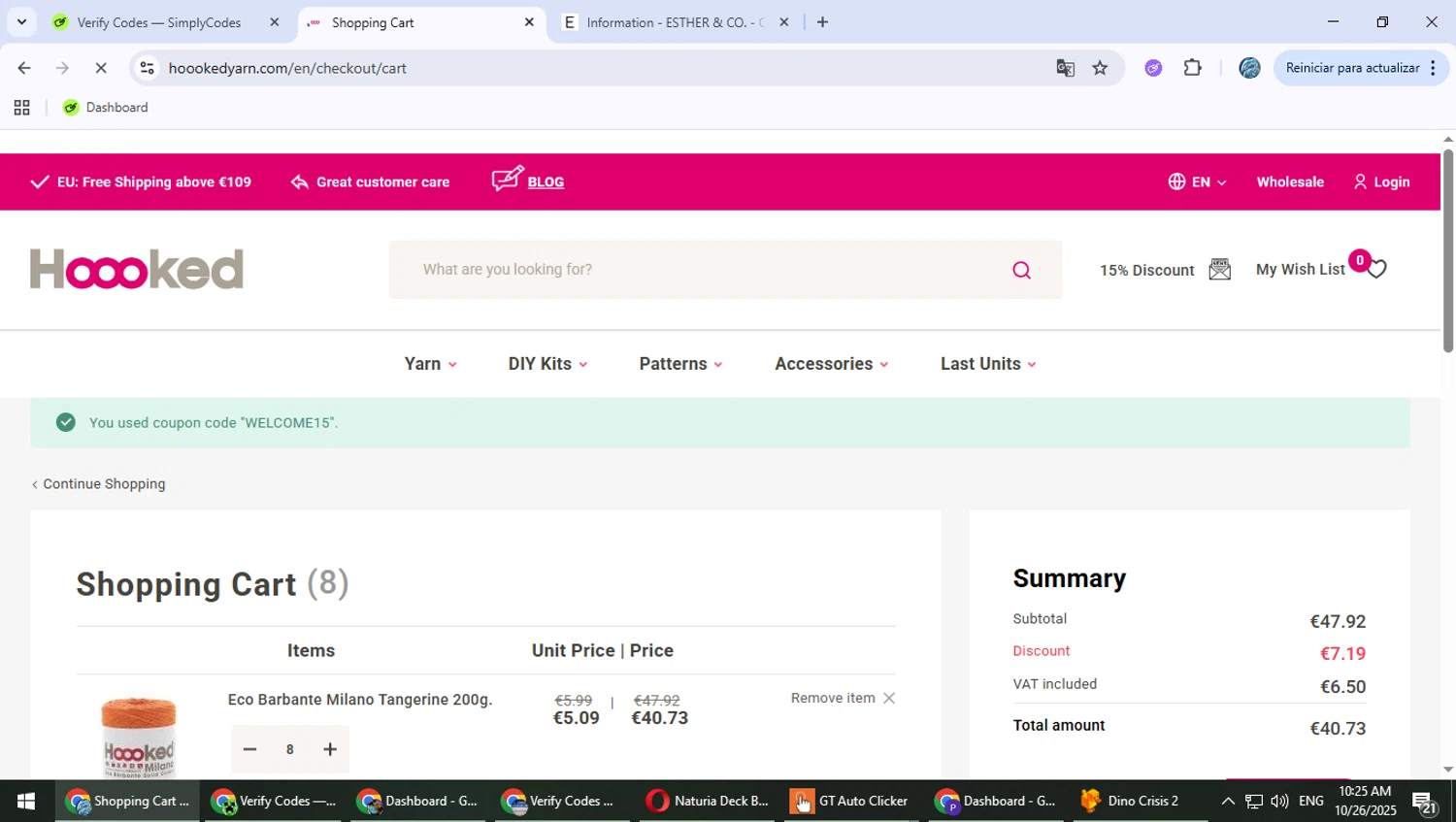Expand the Yarn menu
This screenshot has width=1456, height=822.
click(x=431, y=364)
